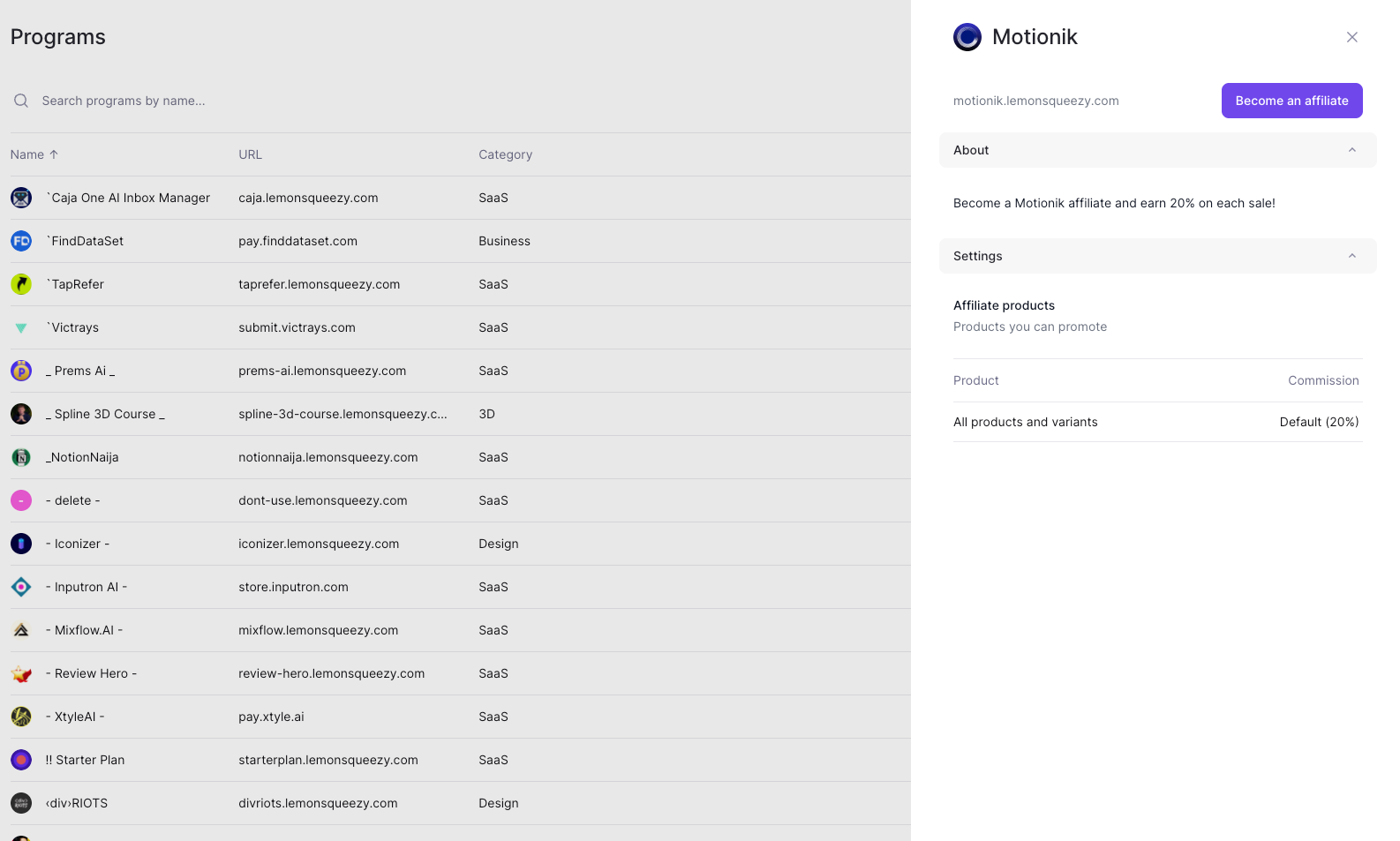Select the Inputron AI diamond logo icon
This screenshot has height=841, width=1400.
point(21,587)
